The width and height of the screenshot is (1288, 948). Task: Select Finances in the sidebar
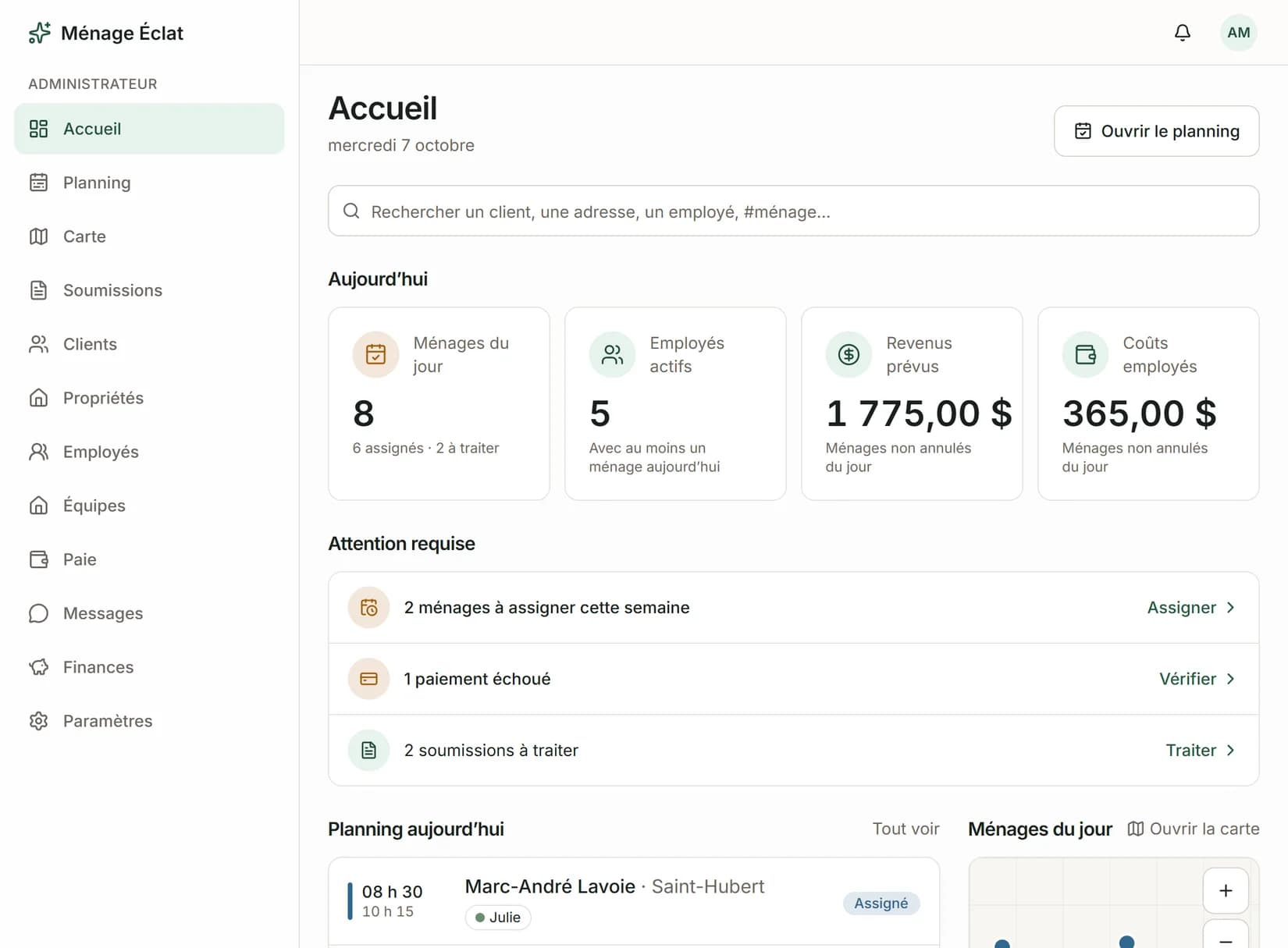[x=149, y=667]
